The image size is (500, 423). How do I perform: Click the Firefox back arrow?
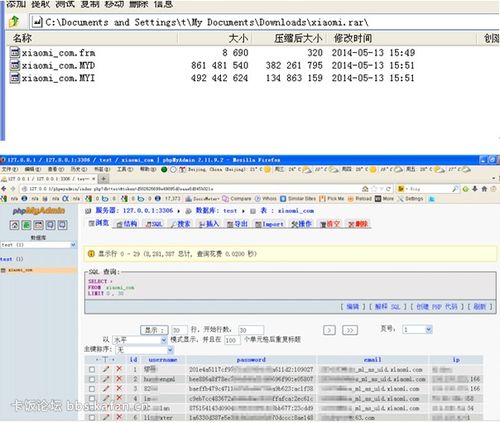click(x=4, y=189)
